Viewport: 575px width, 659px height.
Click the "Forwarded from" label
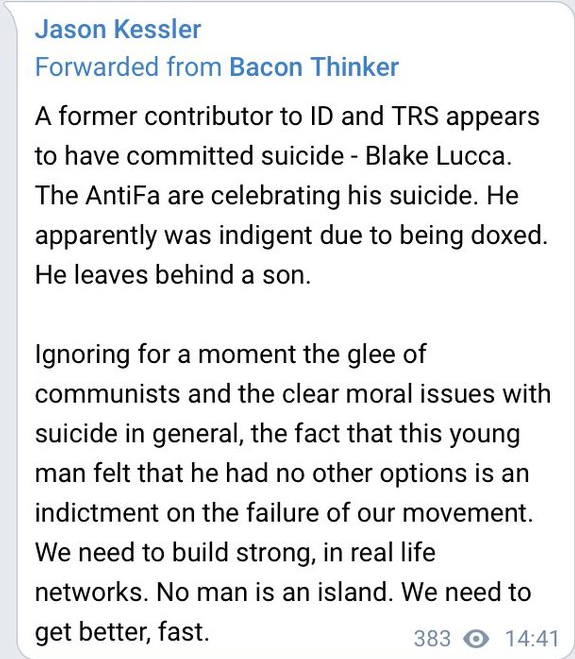[128, 67]
